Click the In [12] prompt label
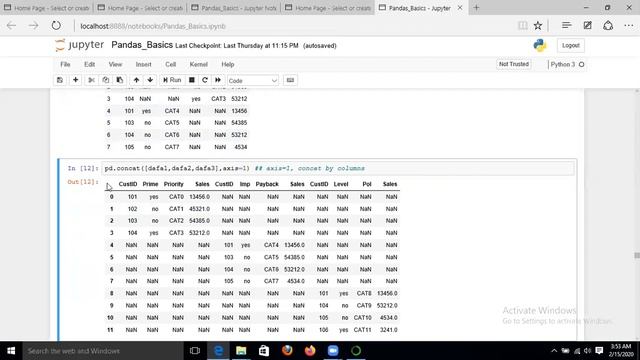 [x=83, y=168]
